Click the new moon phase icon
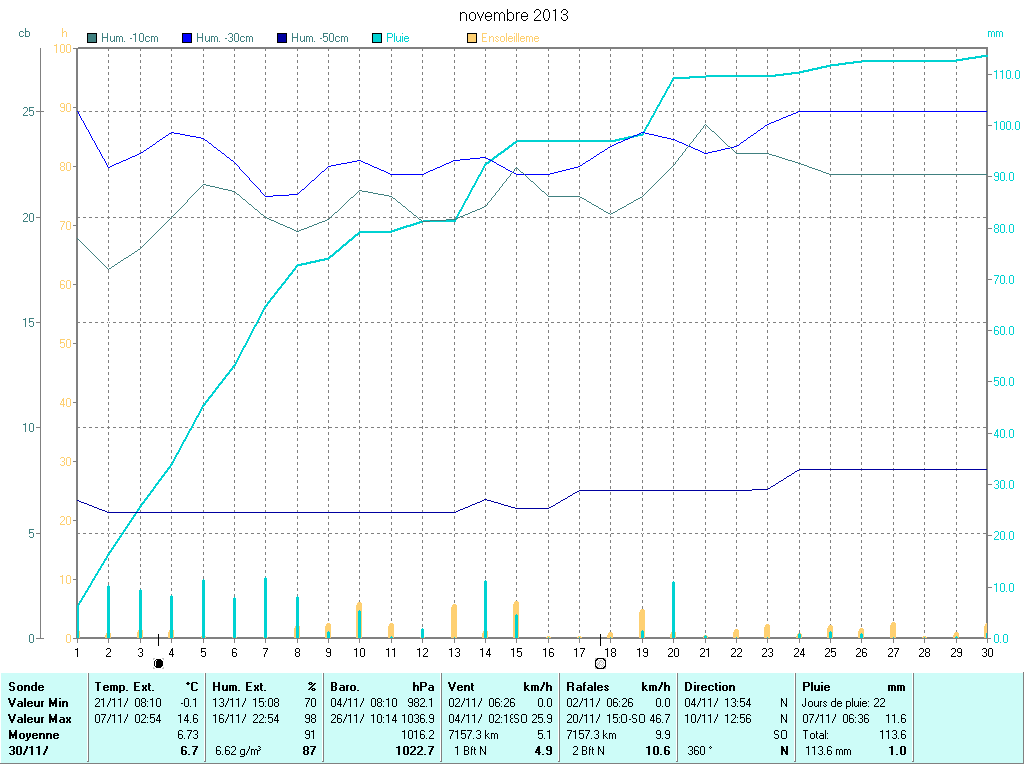Image resolution: width=1024 pixels, height=764 pixels. (x=158, y=663)
